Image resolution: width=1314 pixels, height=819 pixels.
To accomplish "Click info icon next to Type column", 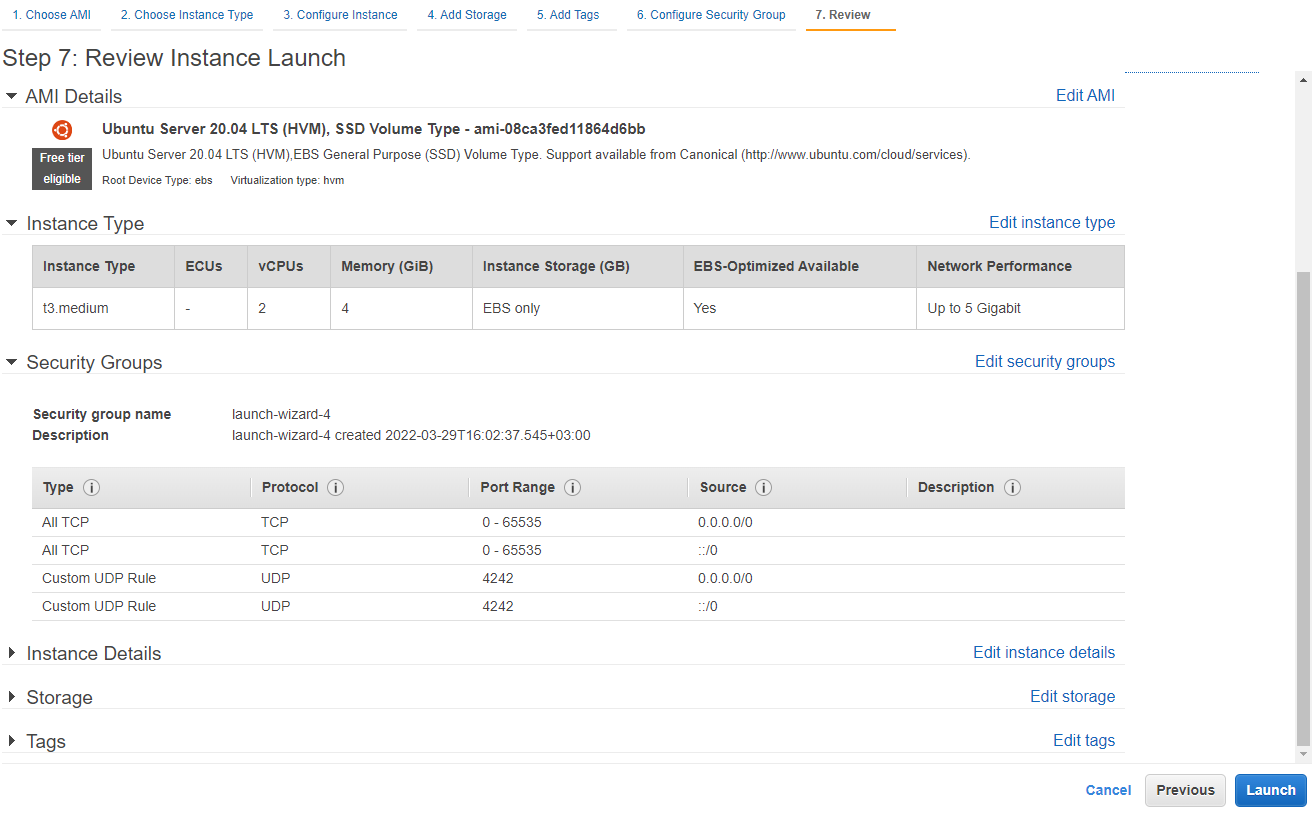I will click(x=92, y=488).
